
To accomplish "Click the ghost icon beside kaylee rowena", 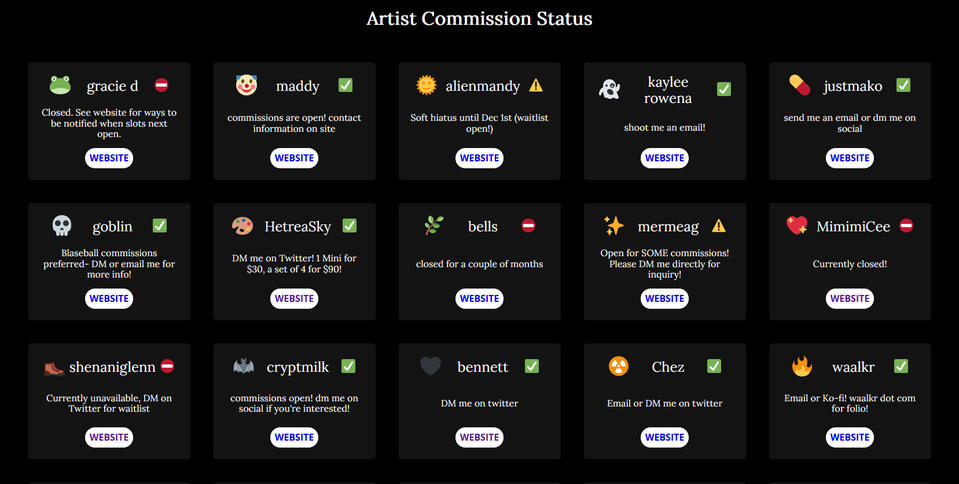I will click(610, 90).
